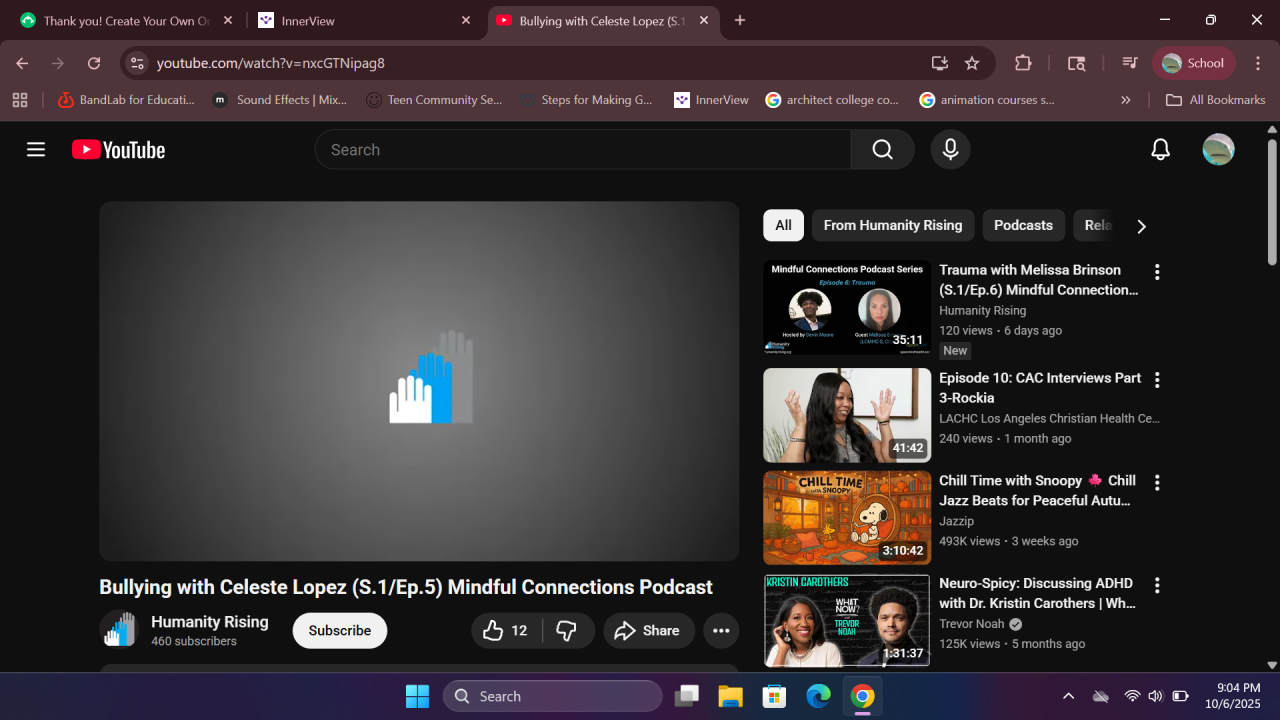Image resolution: width=1280 pixels, height=720 pixels.
Task: Open options for Trauma with Melissa Brinson video
Action: coord(1157,272)
